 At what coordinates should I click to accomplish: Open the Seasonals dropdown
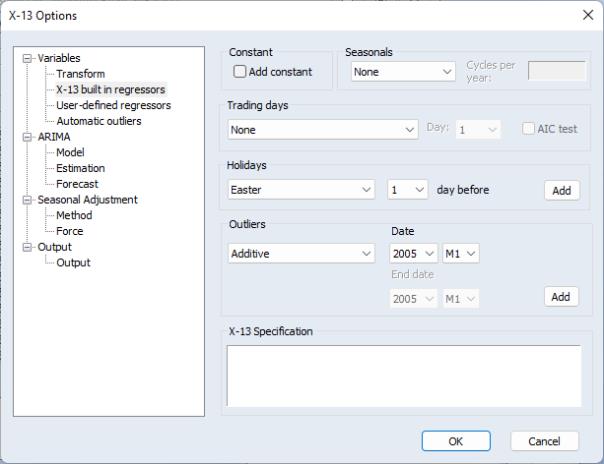(403, 72)
